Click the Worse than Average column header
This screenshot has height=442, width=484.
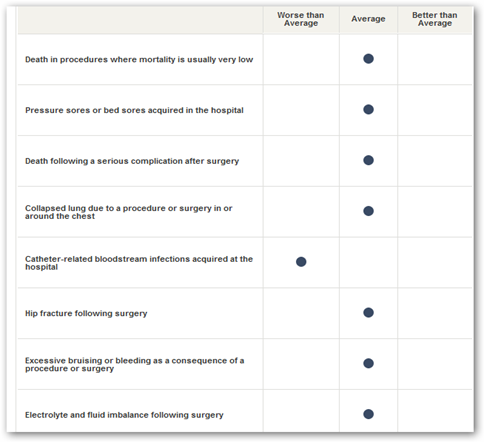[301, 19]
